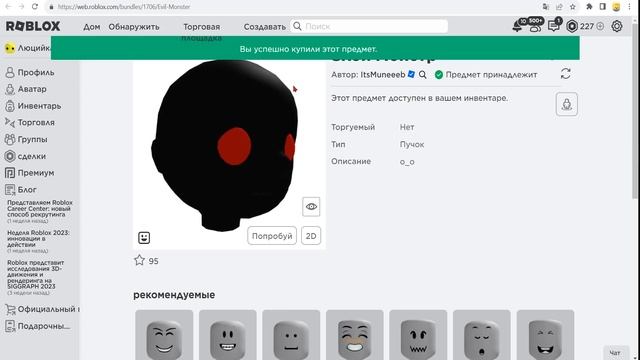Open Торговля in the sidebar
Screen dimensions: 640x360
point(36,122)
